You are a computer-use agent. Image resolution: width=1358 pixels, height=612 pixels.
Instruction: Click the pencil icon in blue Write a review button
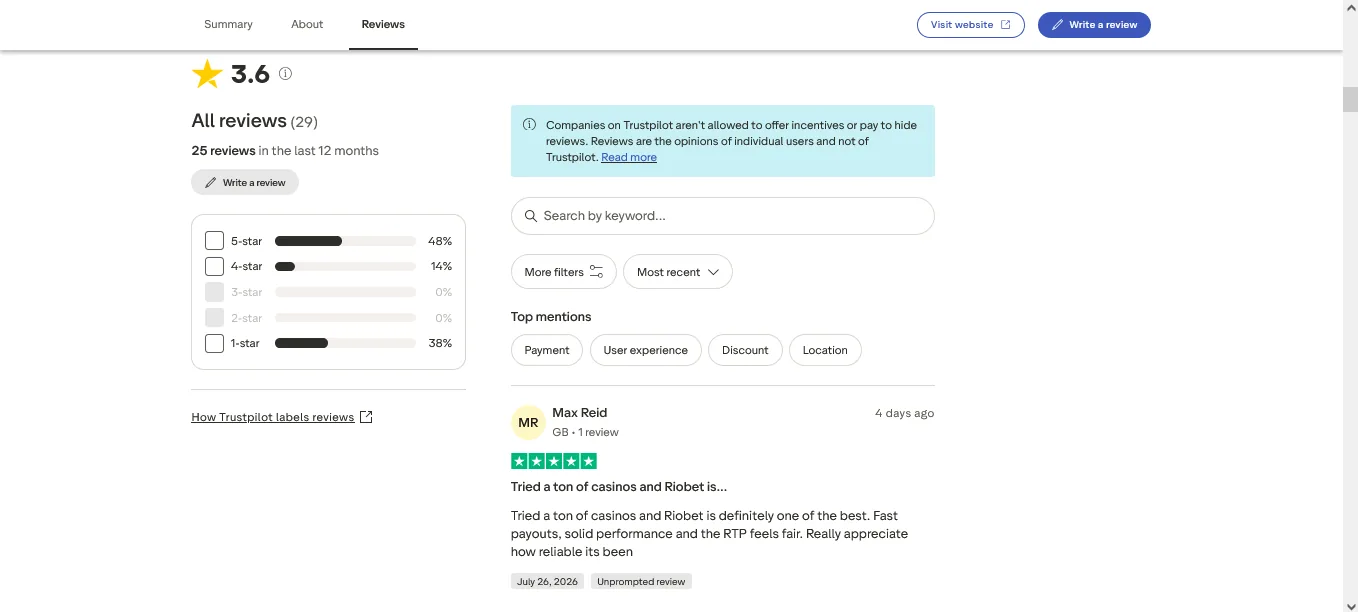[1057, 25]
